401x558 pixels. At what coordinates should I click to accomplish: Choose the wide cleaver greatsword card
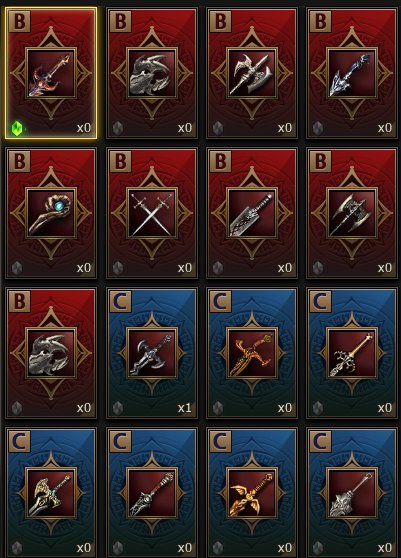(252, 214)
